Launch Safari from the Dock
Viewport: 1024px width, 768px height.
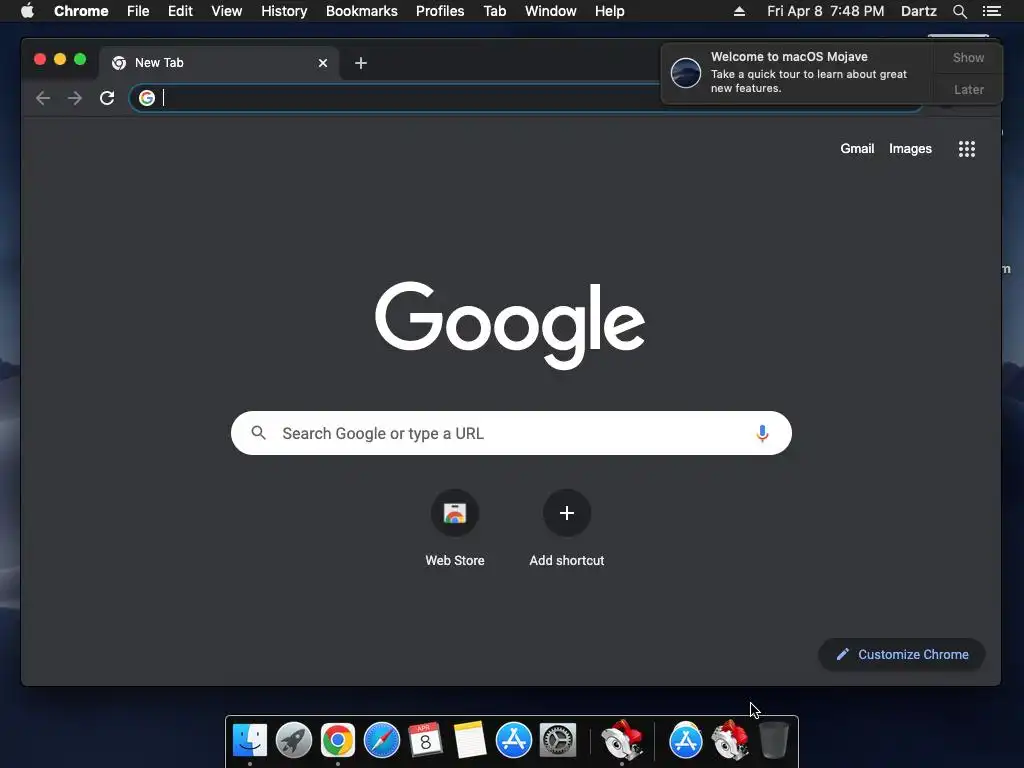tap(381, 741)
